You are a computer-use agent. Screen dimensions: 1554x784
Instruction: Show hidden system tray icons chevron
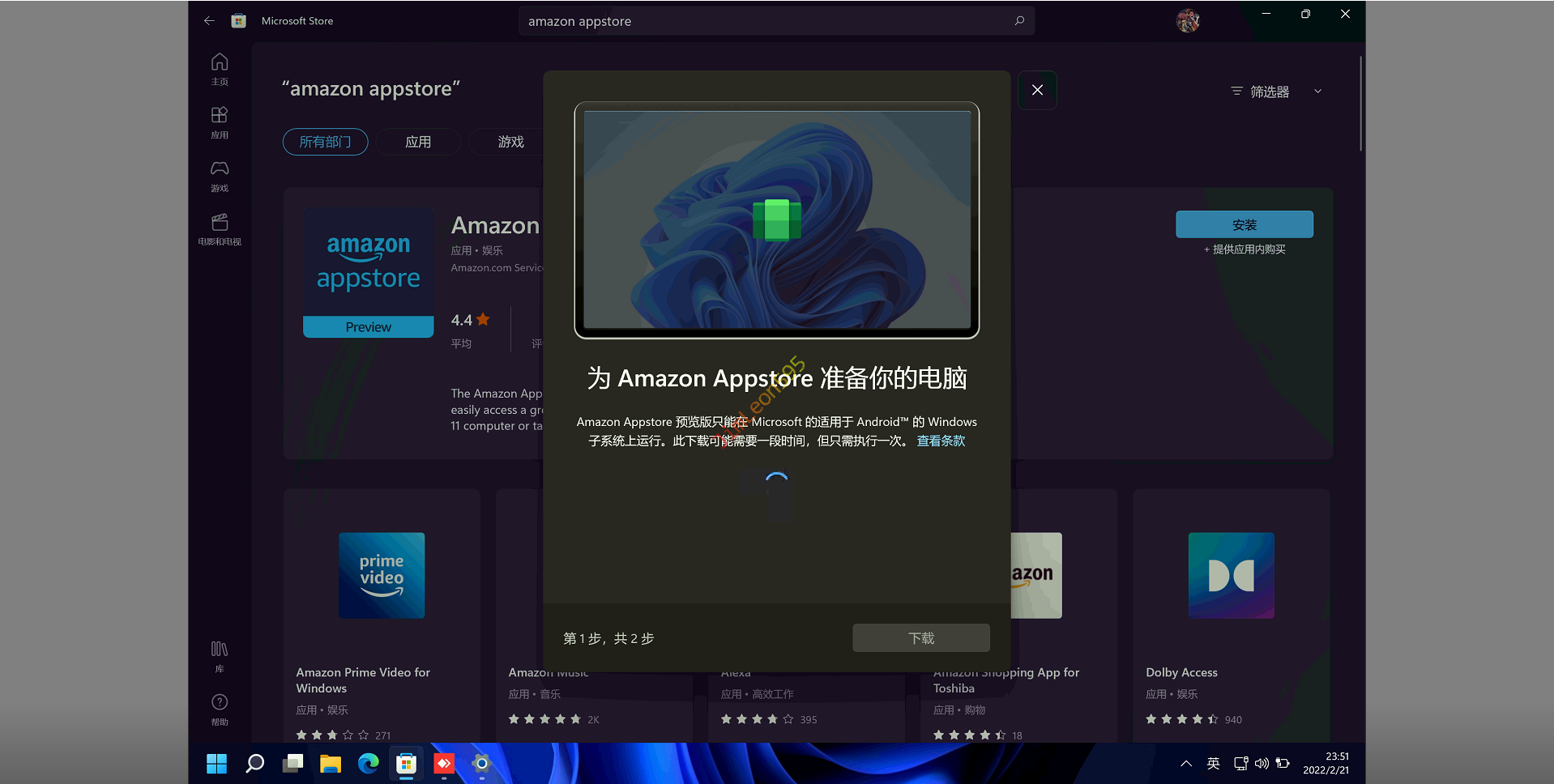coord(1186,764)
